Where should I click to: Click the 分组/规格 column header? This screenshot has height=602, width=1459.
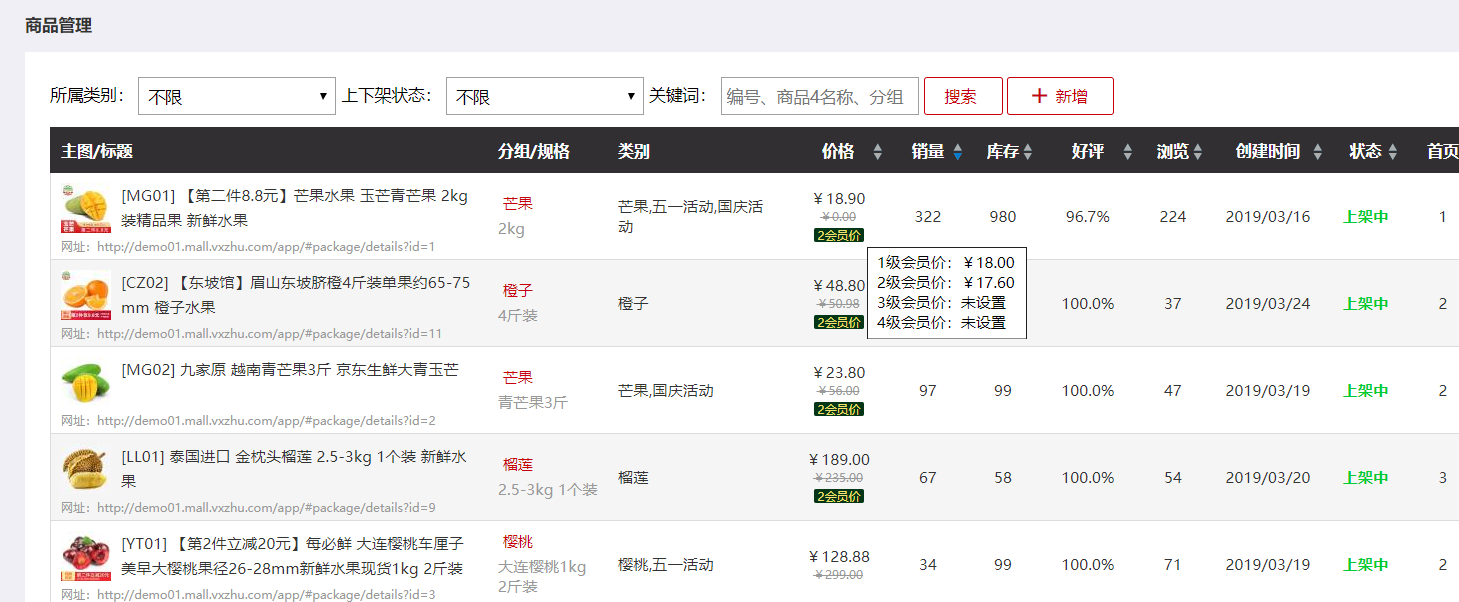click(534, 152)
